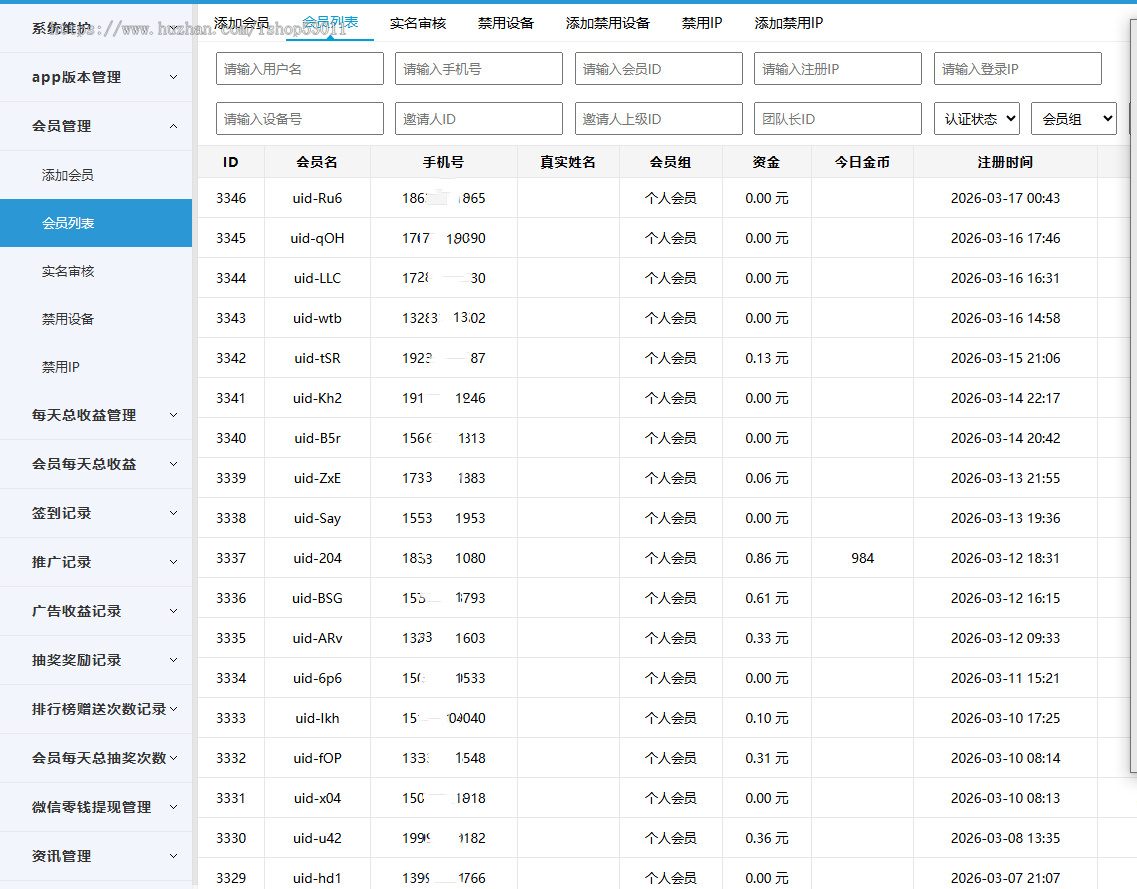Image resolution: width=1137 pixels, height=889 pixels.
Task: Open 禁用设备 in the sidebar
Action: (67, 319)
